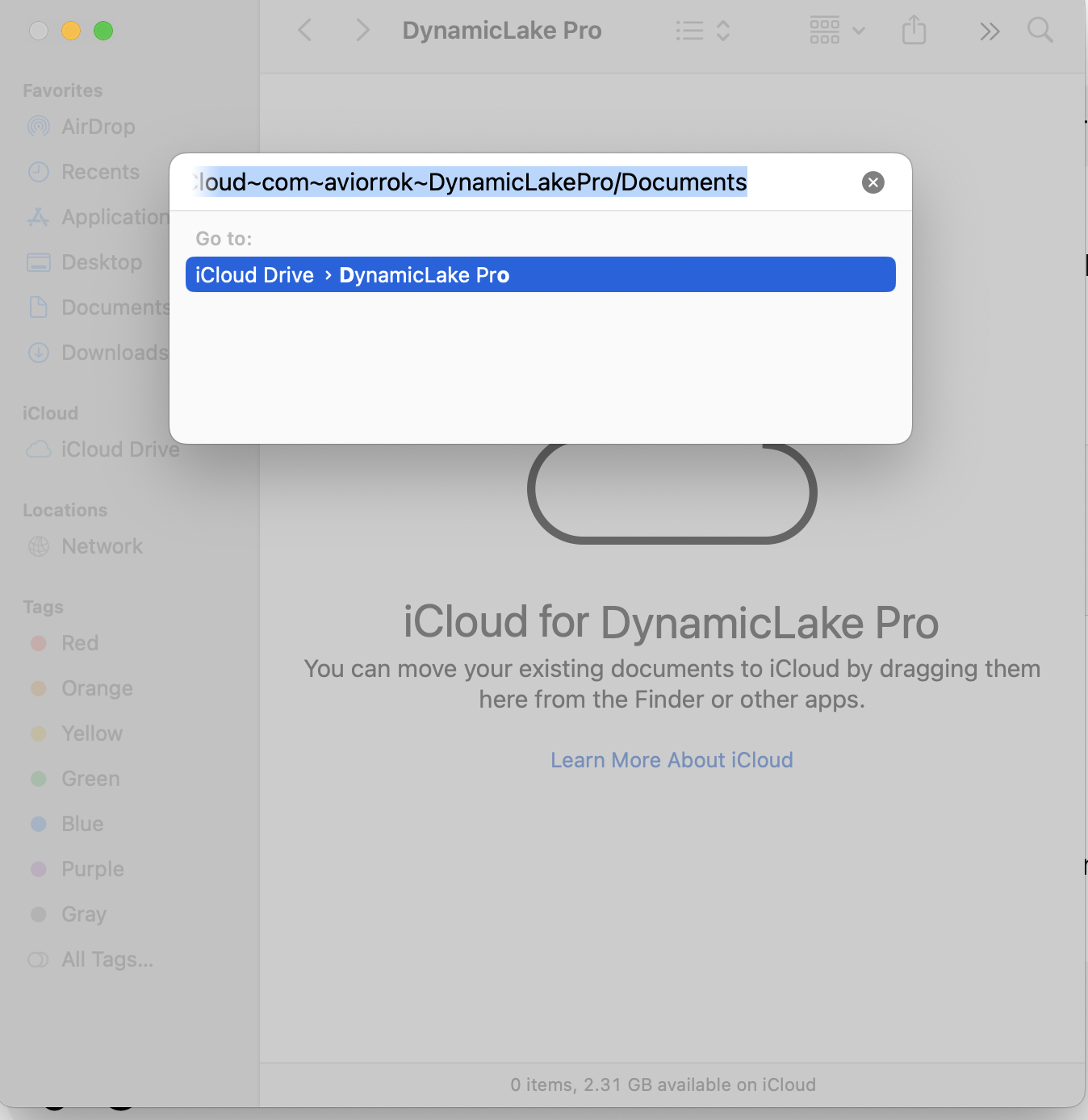
Task: Click the Desktop sidebar icon
Action: click(x=39, y=262)
